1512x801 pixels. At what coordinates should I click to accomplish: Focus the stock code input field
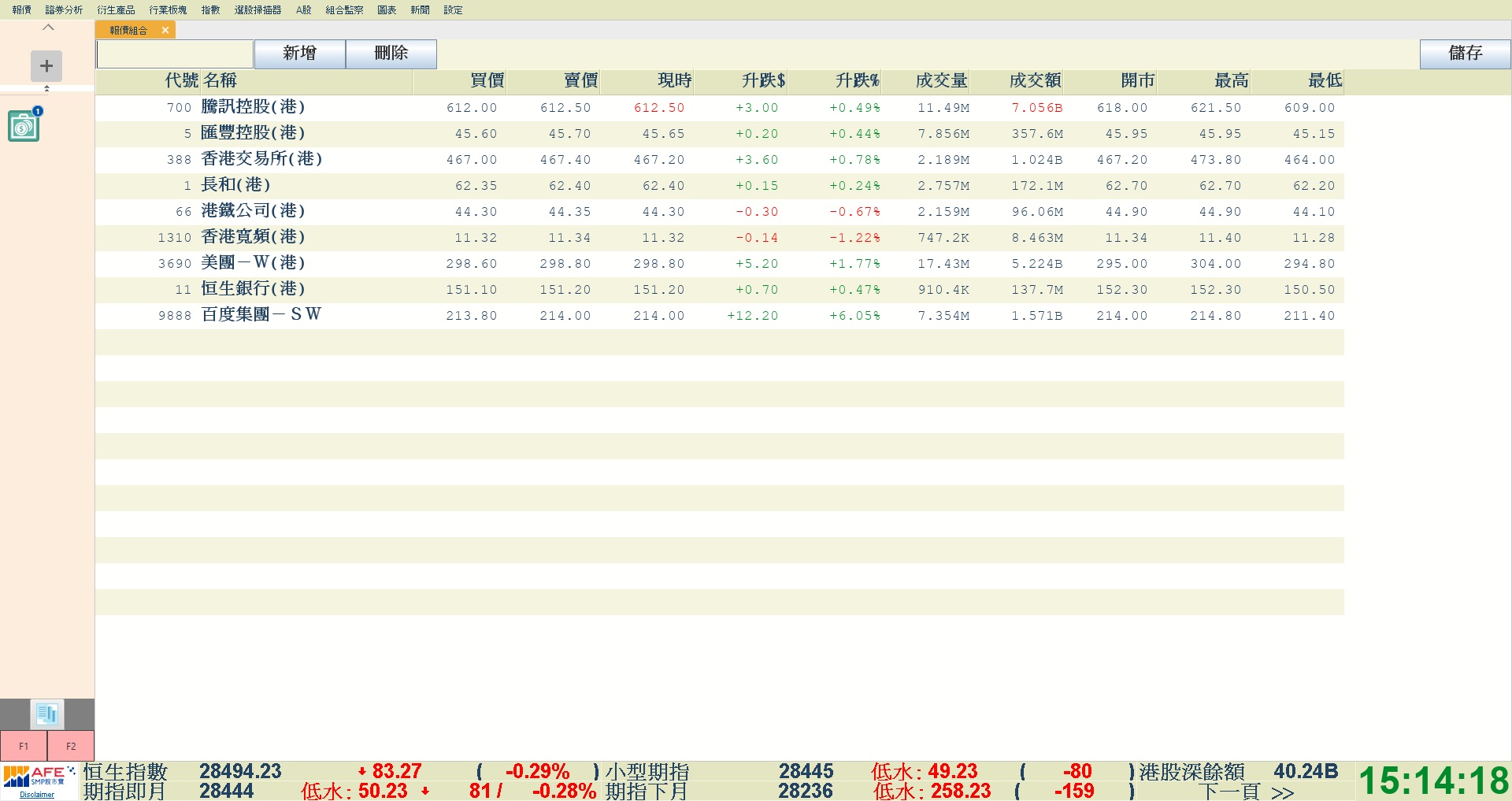[175, 54]
